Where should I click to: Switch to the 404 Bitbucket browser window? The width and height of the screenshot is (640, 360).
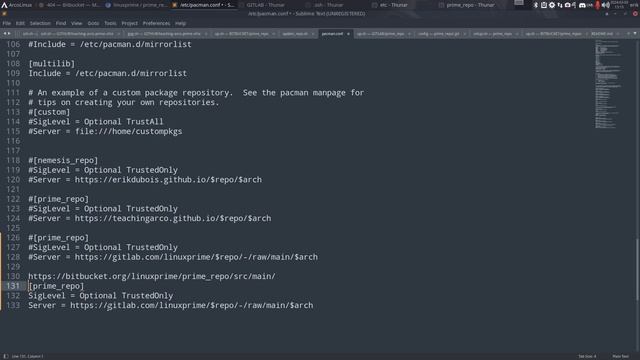69,5
